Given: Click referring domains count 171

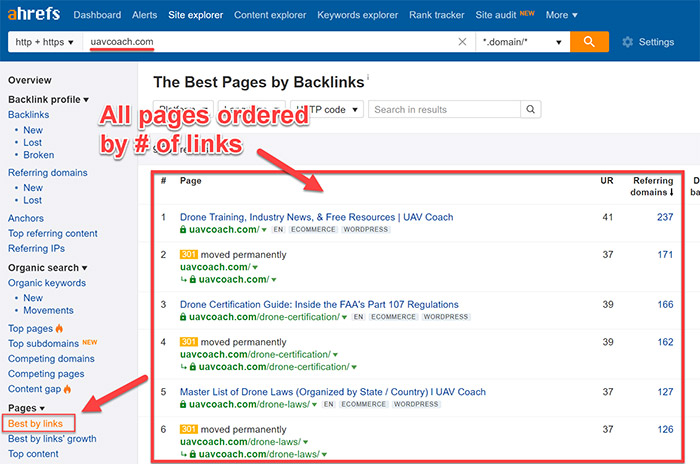Looking at the screenshot, I should point(665,255).
